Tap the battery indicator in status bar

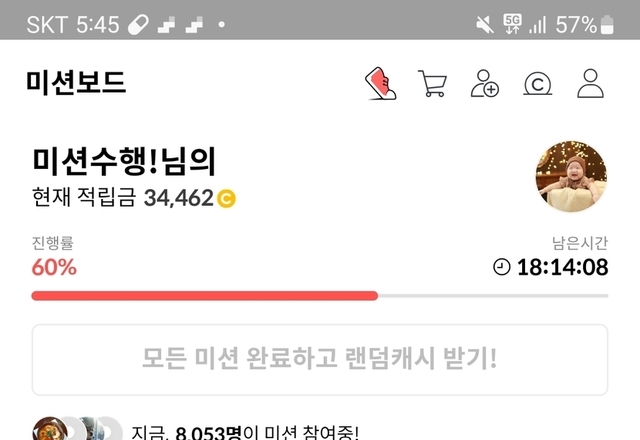click(607, 24)
